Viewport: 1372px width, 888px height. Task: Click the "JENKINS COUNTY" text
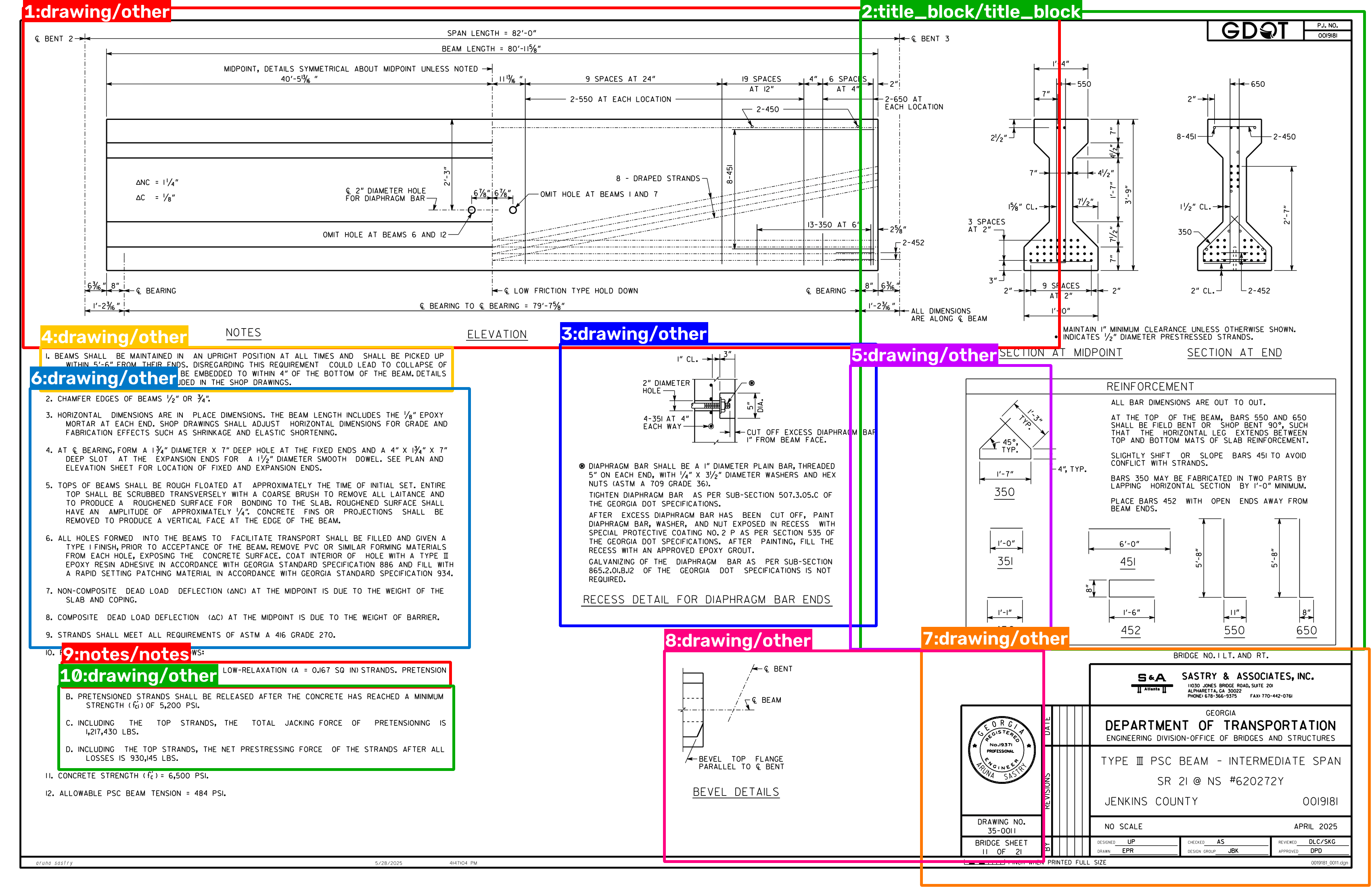(x=1150, y=802)
